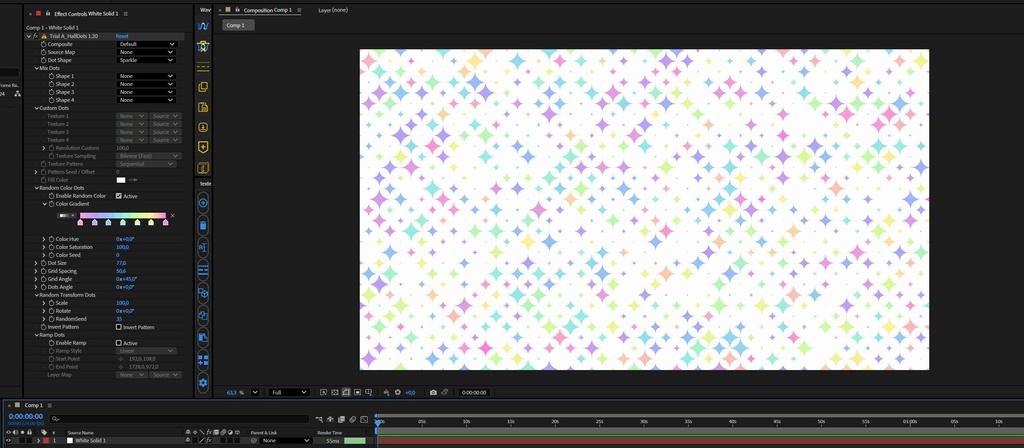Viewport: 1024px width, 448px height.
Task: Click the yellow duplicate-squares icon in the side toolbar
Action: (x=203, y=87)
